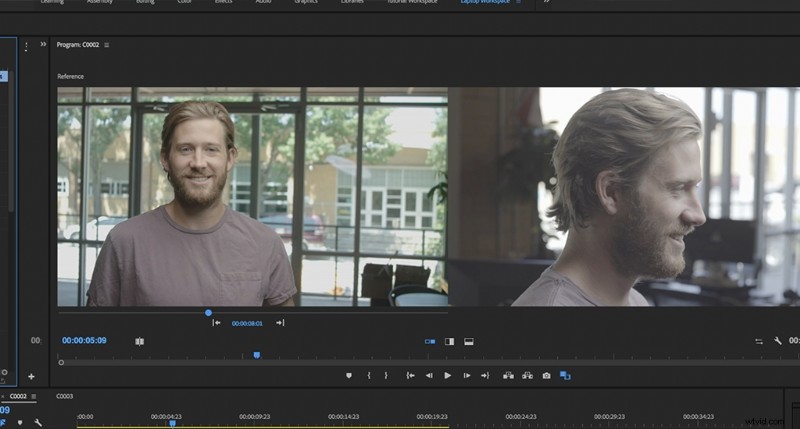The height and width of the screenshot is (429, 800).
Task: Click the program timecode 00:00:05:09
Action: (84, 340)
